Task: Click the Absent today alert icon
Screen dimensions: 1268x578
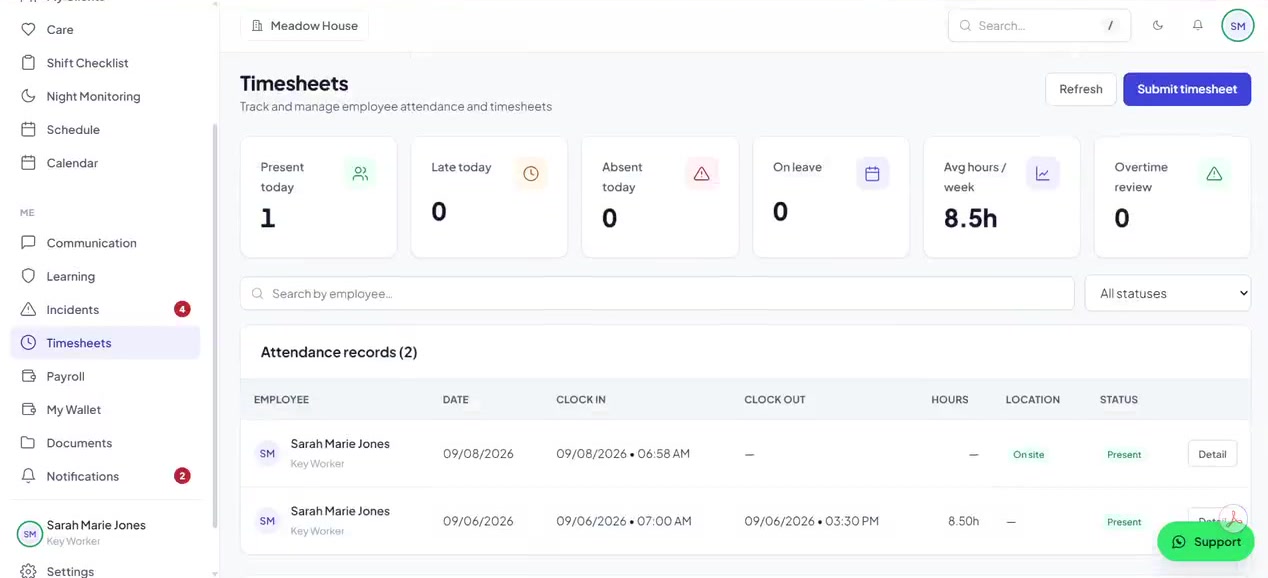Action: pos(701,174)
